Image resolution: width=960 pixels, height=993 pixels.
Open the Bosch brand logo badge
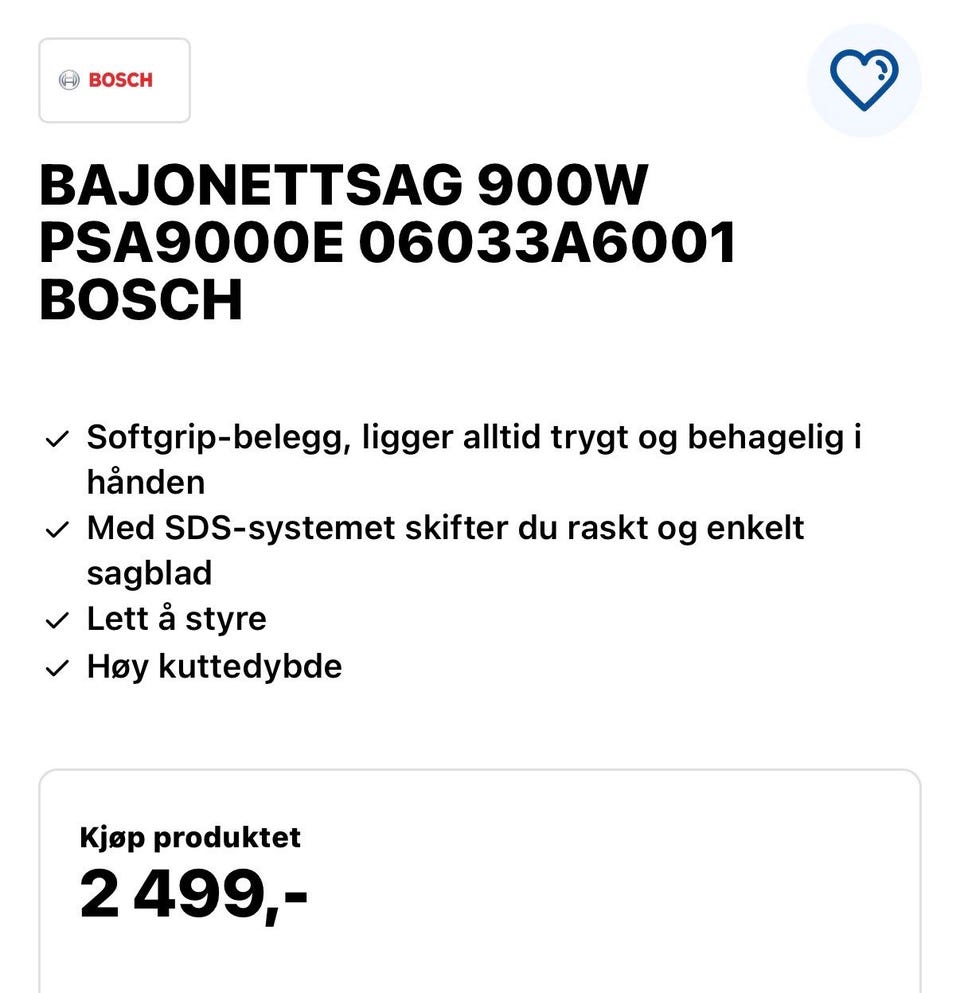click(x=114, y=80)
